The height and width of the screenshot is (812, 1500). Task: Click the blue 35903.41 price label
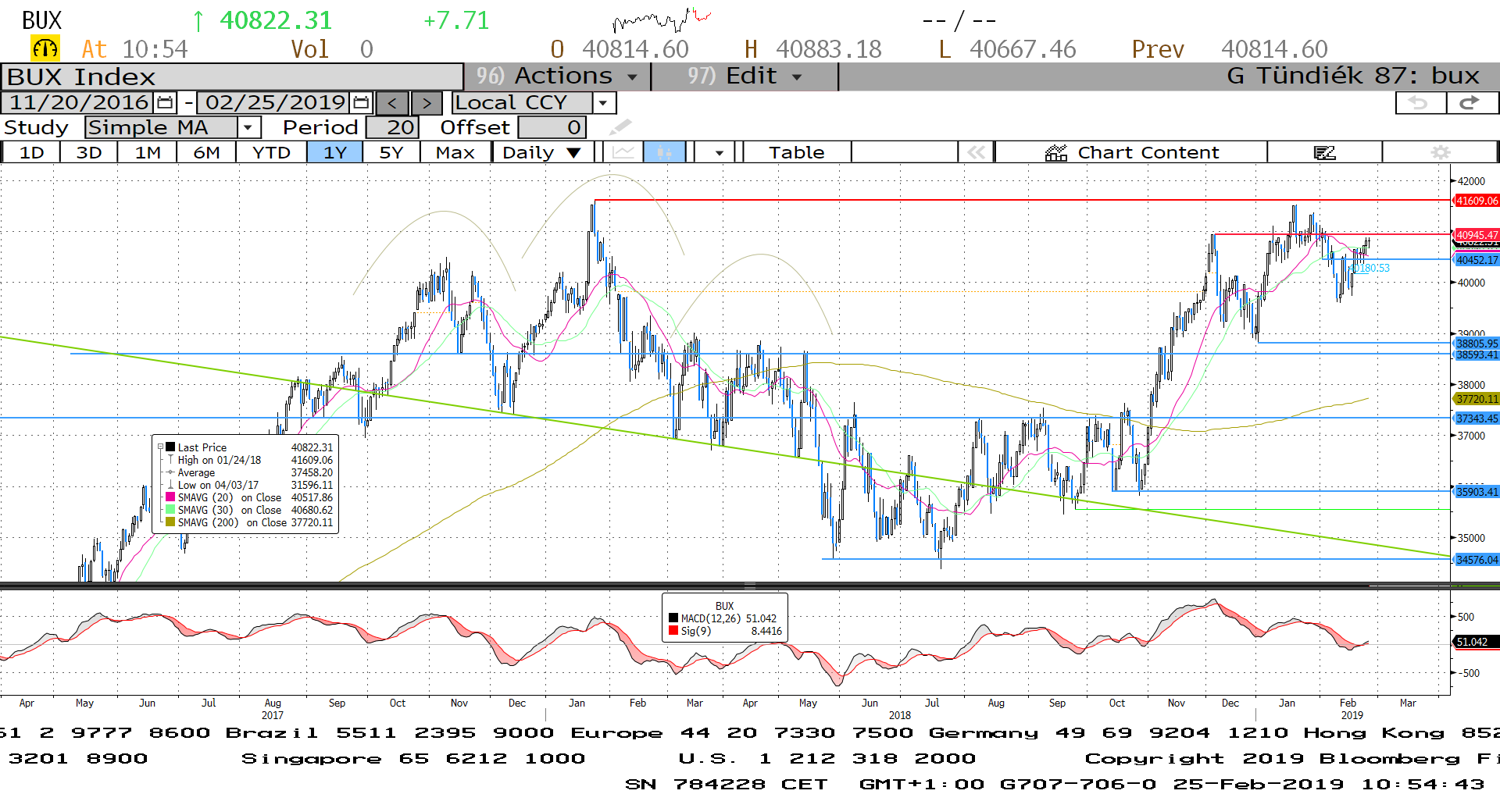click(1477, 492)
